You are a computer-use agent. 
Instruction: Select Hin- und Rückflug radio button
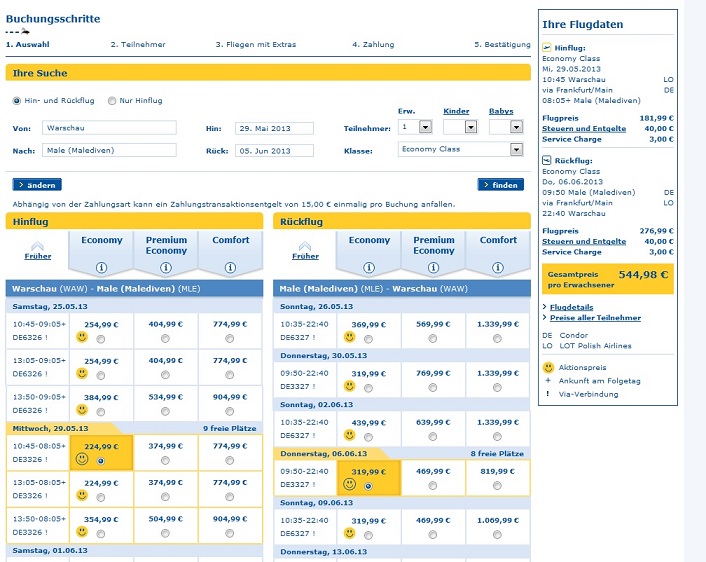17,101
